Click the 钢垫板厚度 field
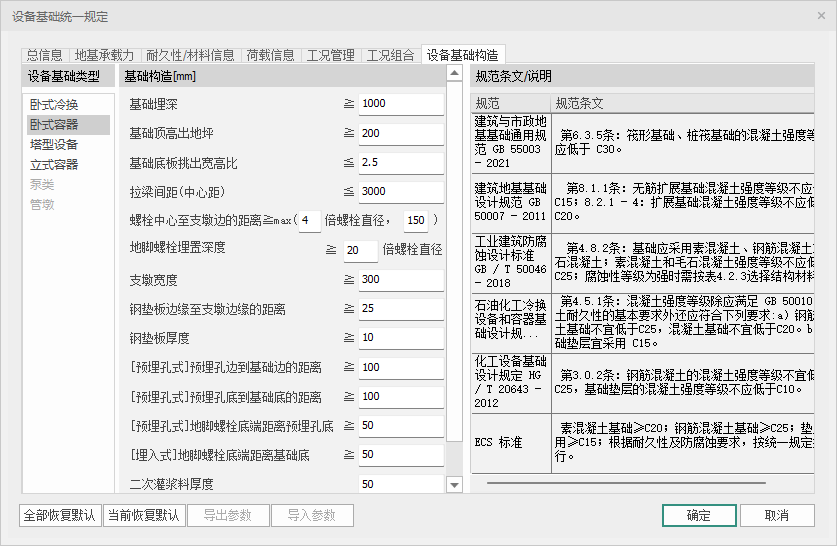Image resolution: width=837 pixels, height=546 pixels. point(401,338)
